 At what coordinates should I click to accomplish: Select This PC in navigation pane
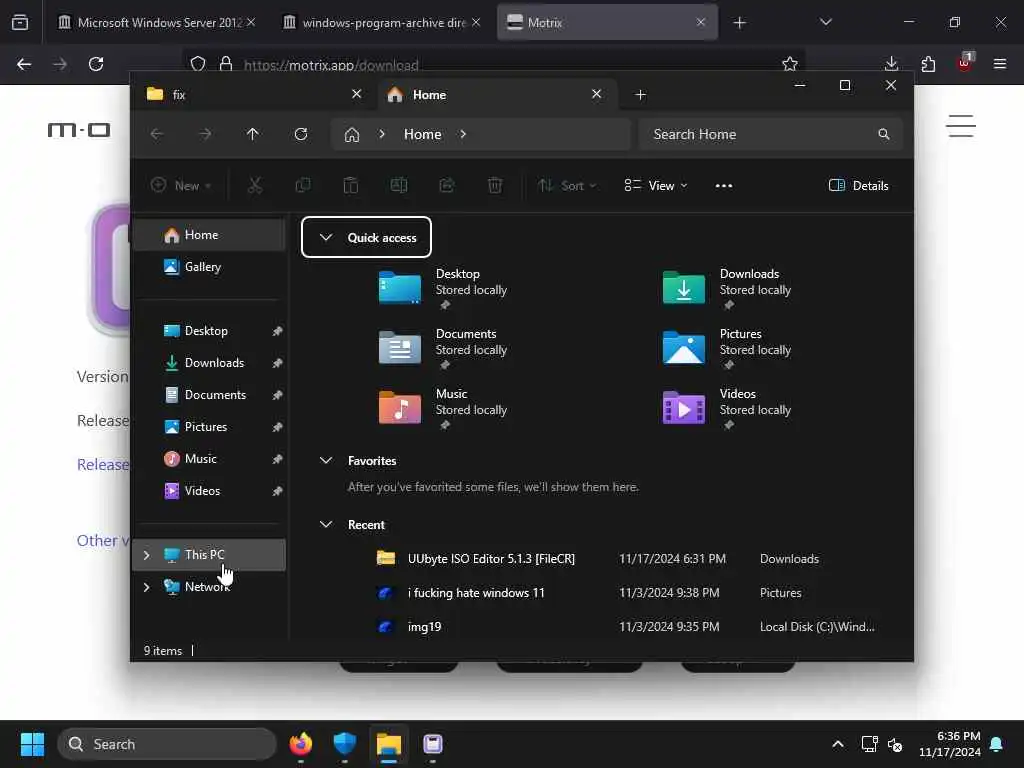click(x=209, y=555)
